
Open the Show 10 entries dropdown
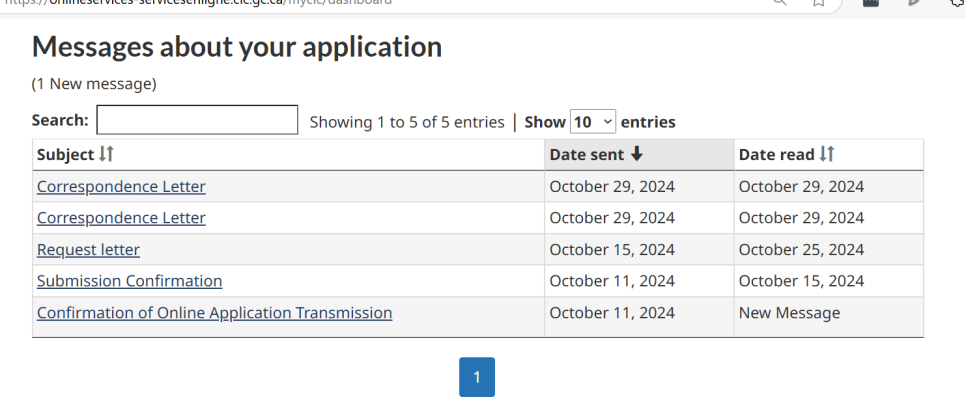(593, 122)
